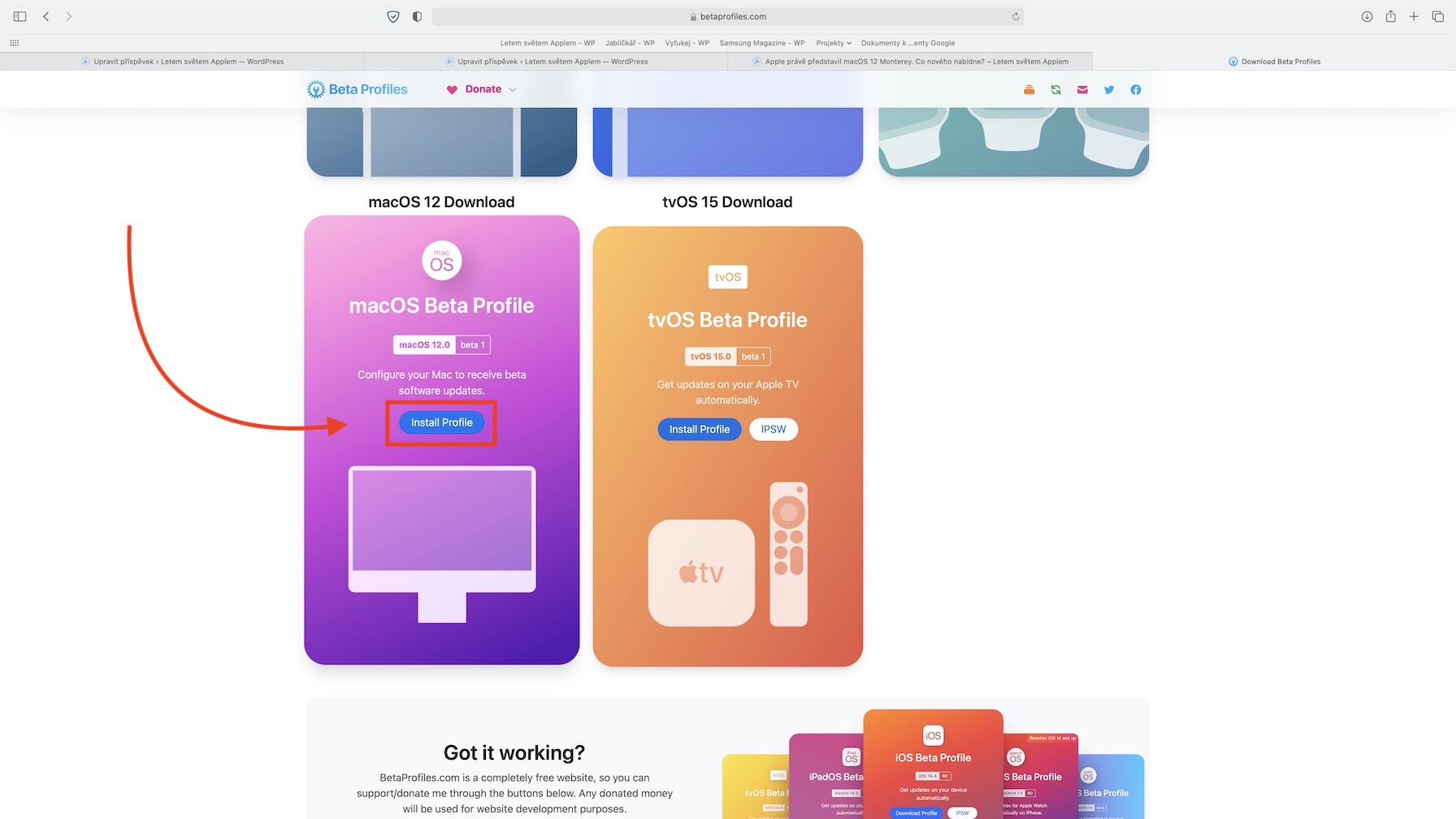Open a new tab with plus icon

tap(1414, 16)
